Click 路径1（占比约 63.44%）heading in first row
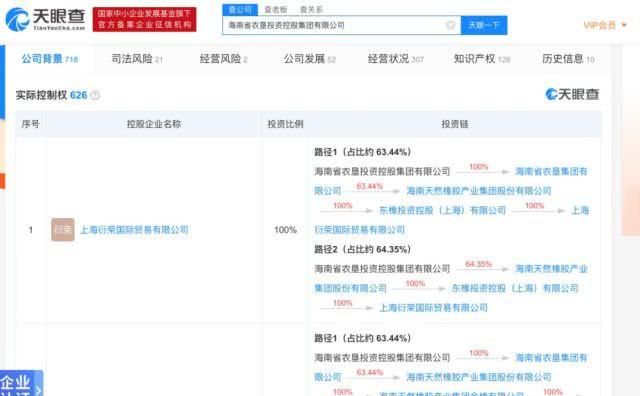640x396 pixels. coord(362,152)
